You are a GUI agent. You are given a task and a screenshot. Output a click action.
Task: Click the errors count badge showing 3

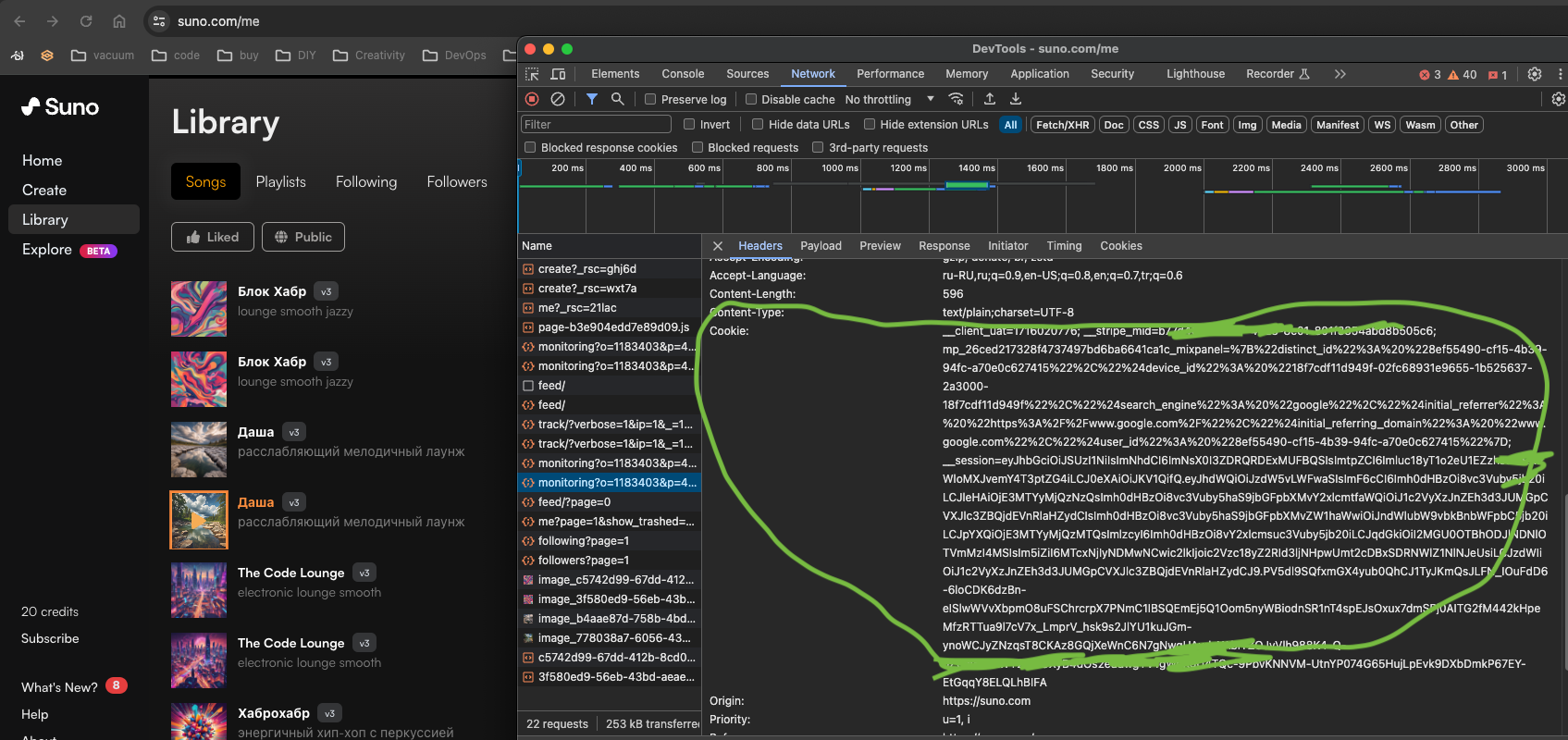click(x=1430, y=75)
